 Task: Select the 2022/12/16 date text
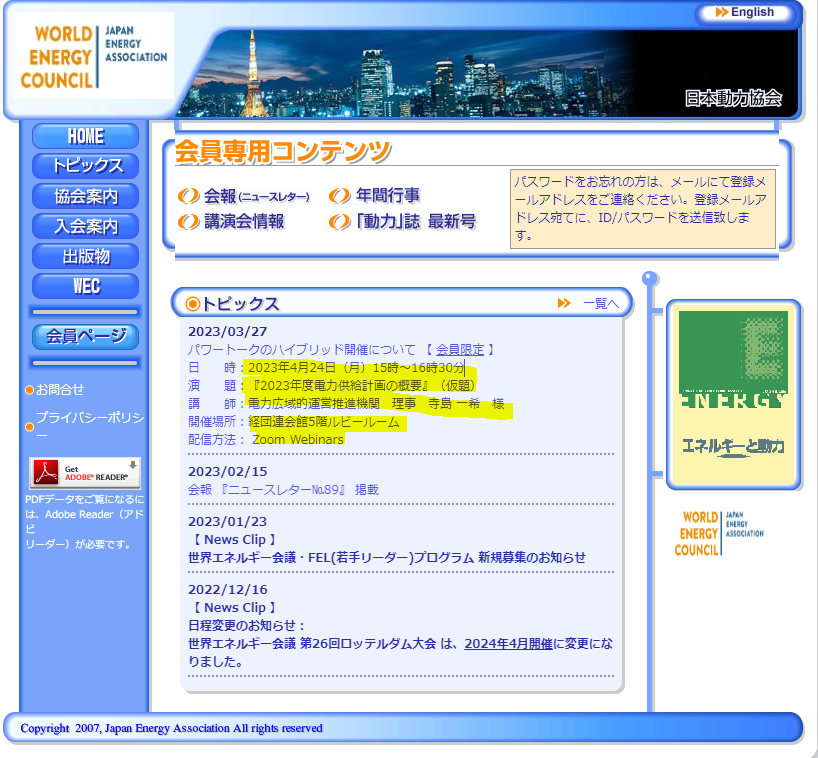(227, 589)
